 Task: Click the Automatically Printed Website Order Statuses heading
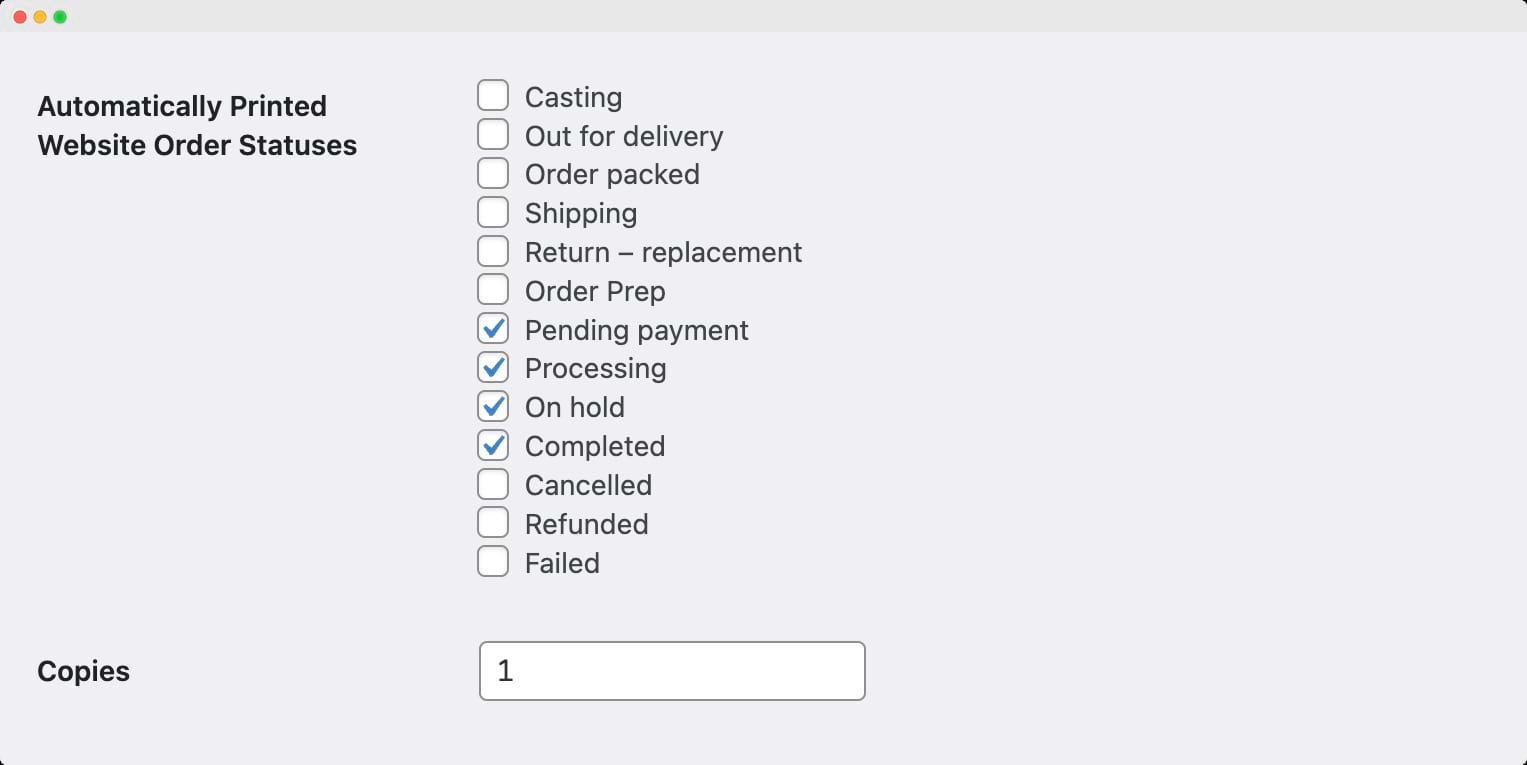click(197, 125)
